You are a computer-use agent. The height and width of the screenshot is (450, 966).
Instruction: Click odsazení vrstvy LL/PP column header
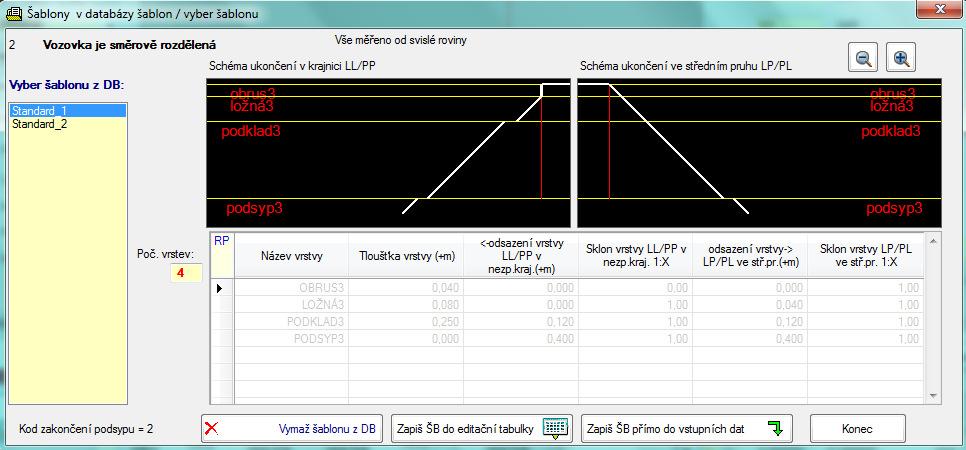tap(521, 256)
